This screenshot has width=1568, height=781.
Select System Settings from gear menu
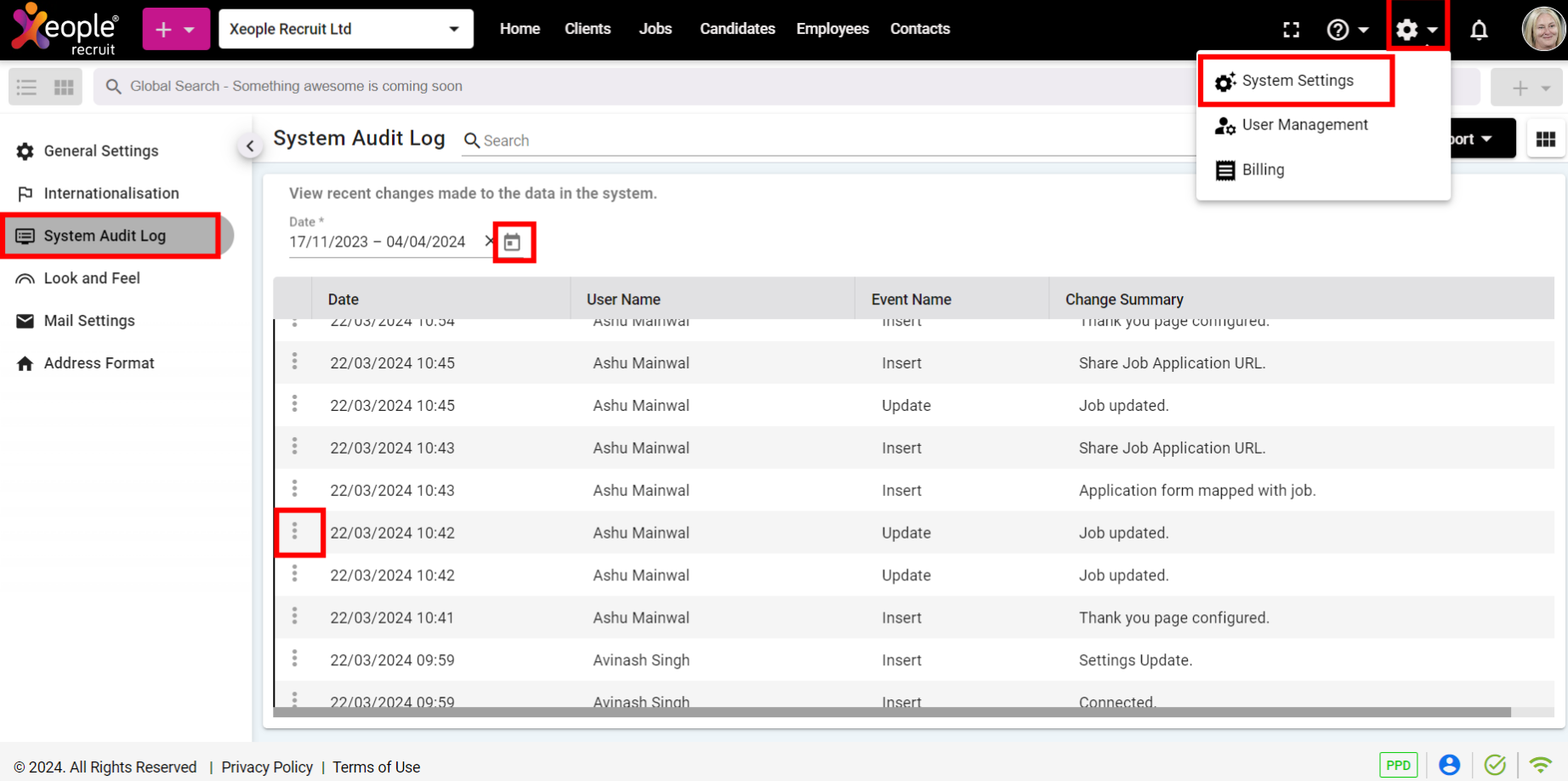(x=1296, y=81)
